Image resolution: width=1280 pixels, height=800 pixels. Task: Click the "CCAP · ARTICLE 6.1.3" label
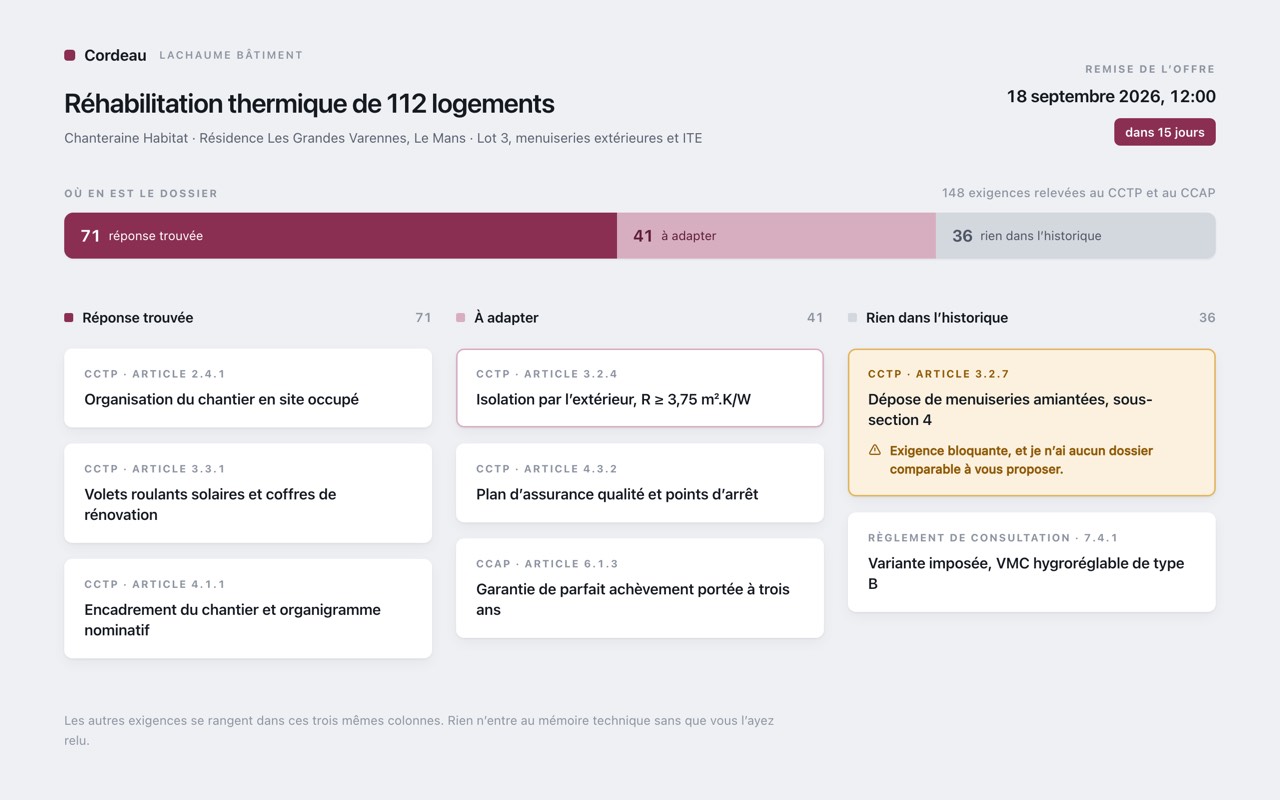pos(547,564)
